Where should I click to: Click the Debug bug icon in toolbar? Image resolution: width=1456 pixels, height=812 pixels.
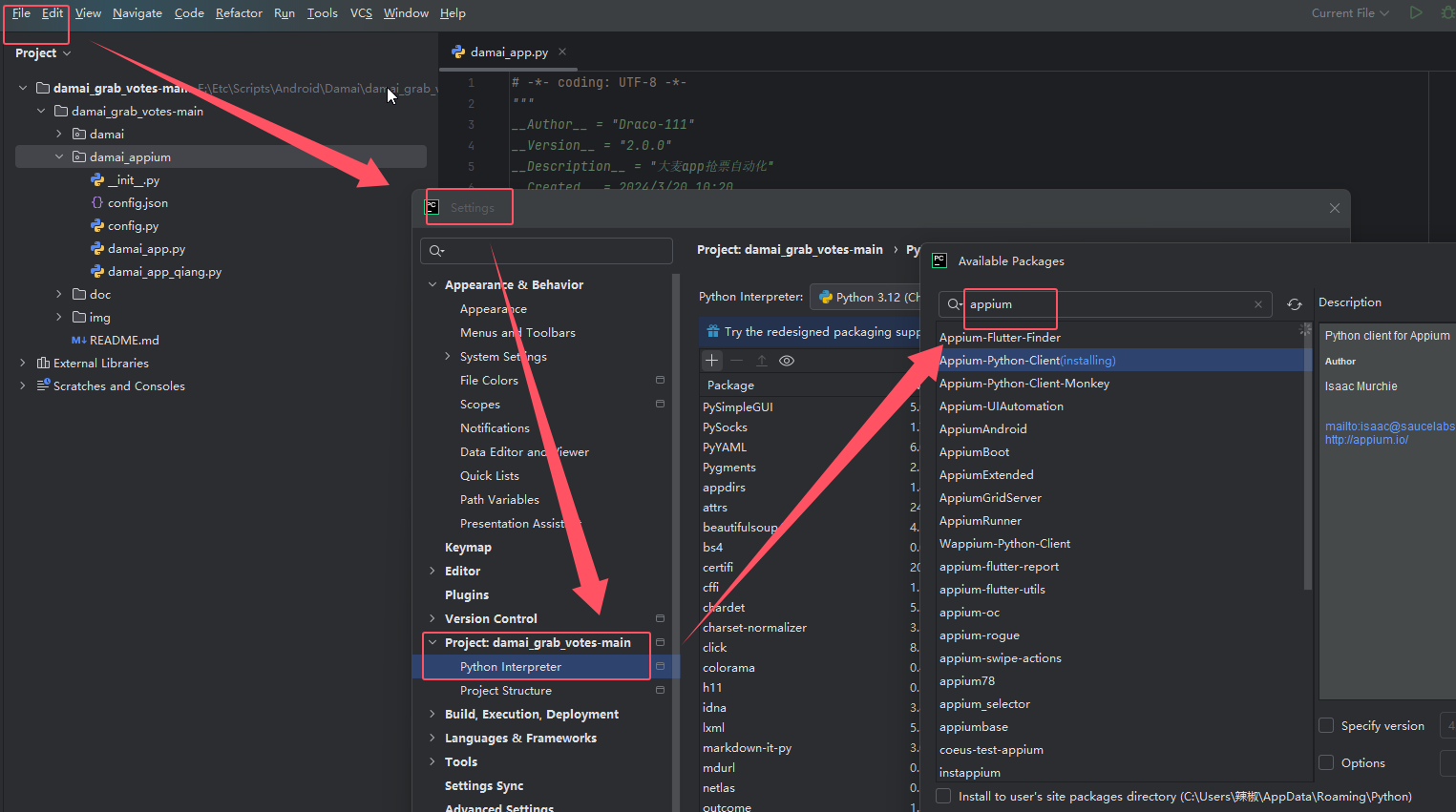point(1447,12)
